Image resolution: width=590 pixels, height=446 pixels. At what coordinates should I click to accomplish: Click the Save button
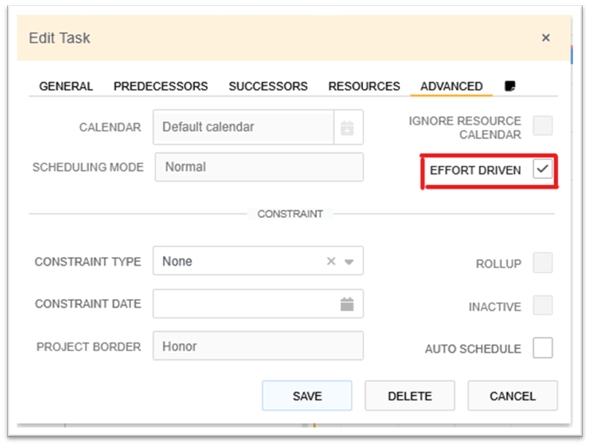tap(307, 396)
